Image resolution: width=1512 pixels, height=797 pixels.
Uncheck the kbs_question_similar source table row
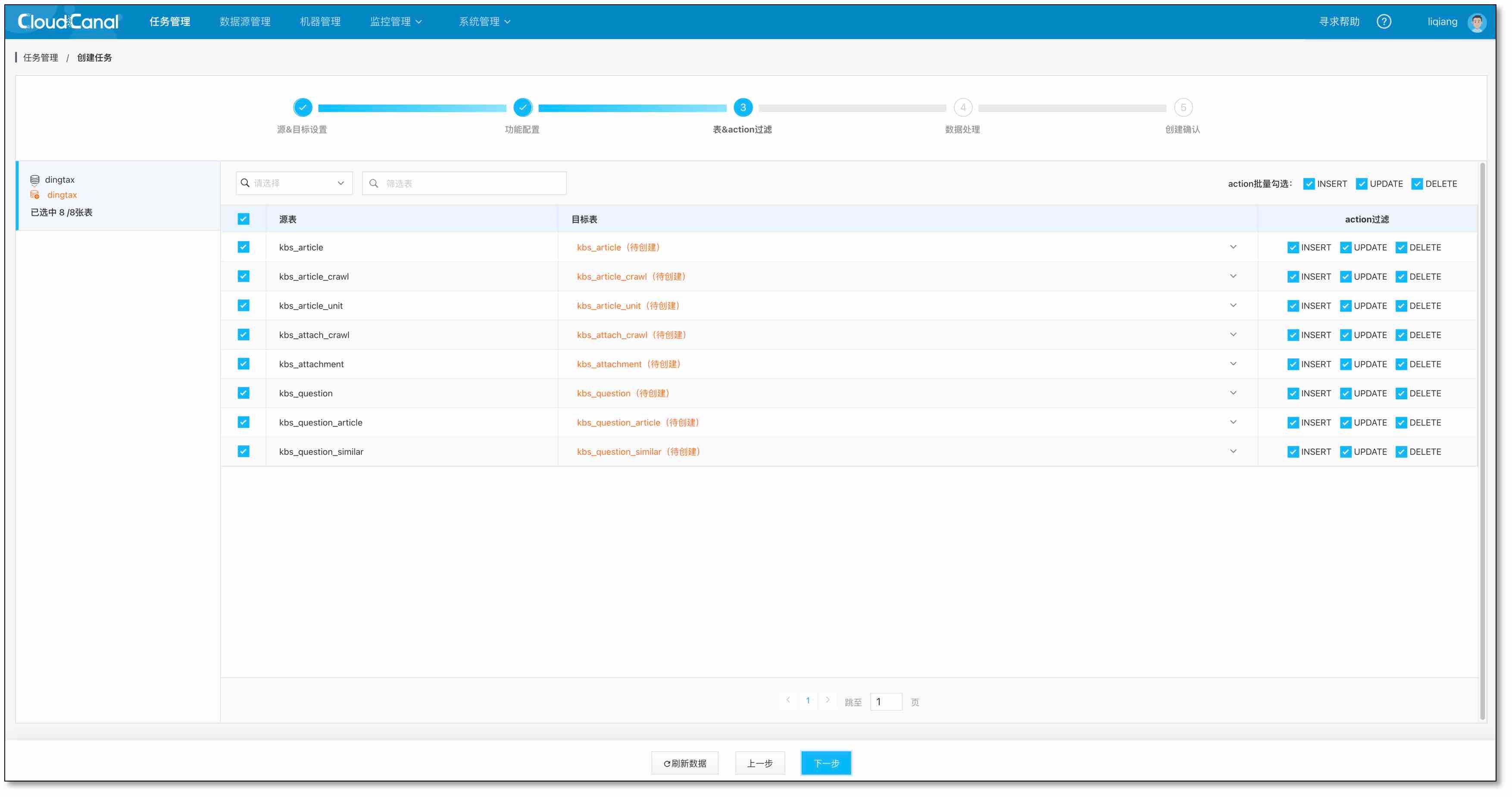pyautogui.click(x=243, y=451)
